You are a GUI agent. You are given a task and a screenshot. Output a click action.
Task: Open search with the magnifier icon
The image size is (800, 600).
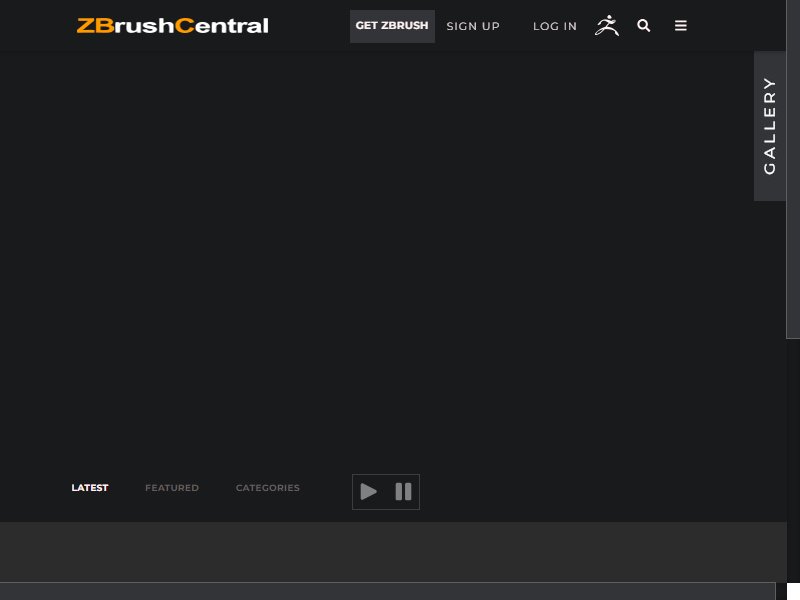point(643,26)
